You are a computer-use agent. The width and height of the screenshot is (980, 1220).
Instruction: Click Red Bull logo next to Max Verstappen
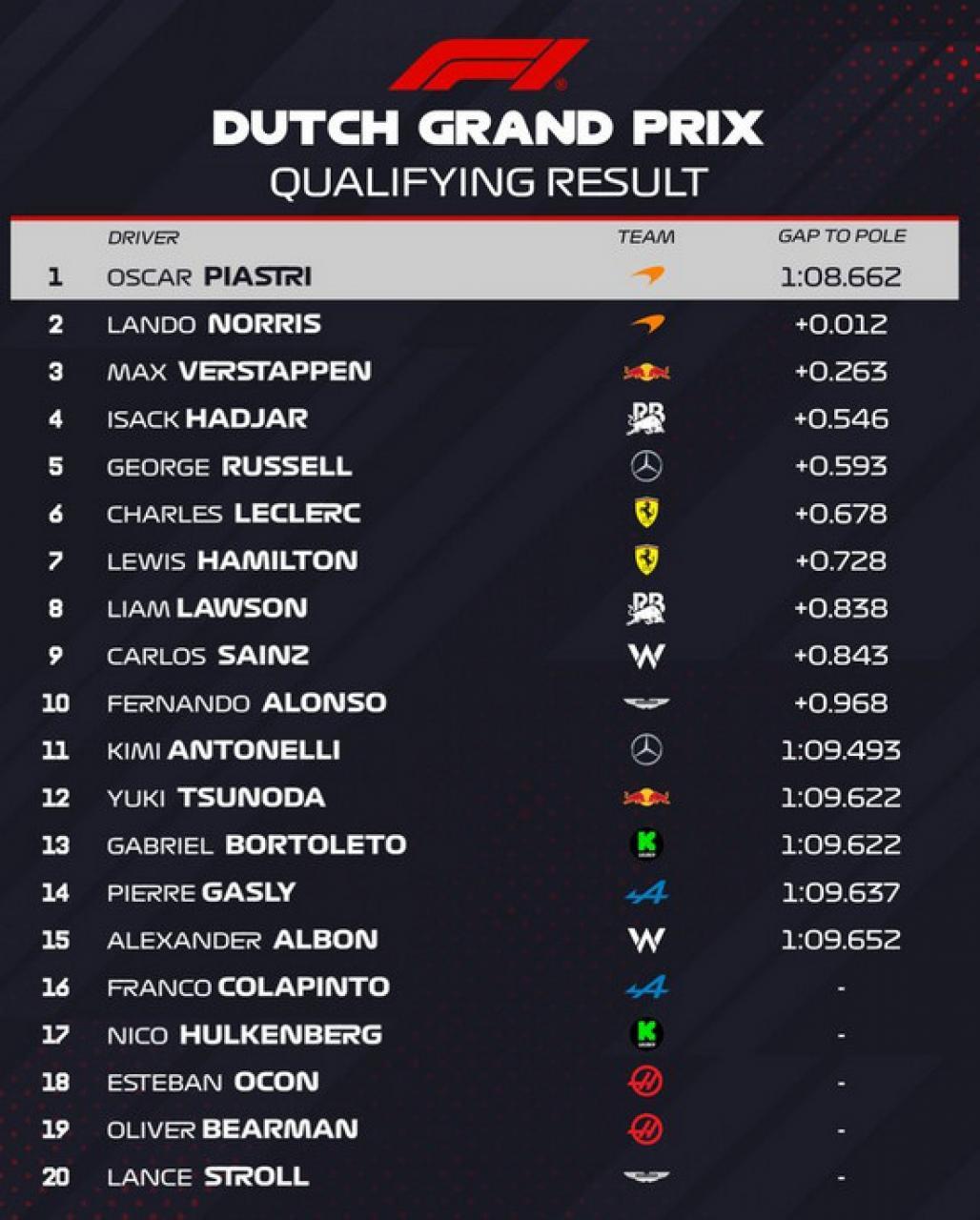pos(646,372)
